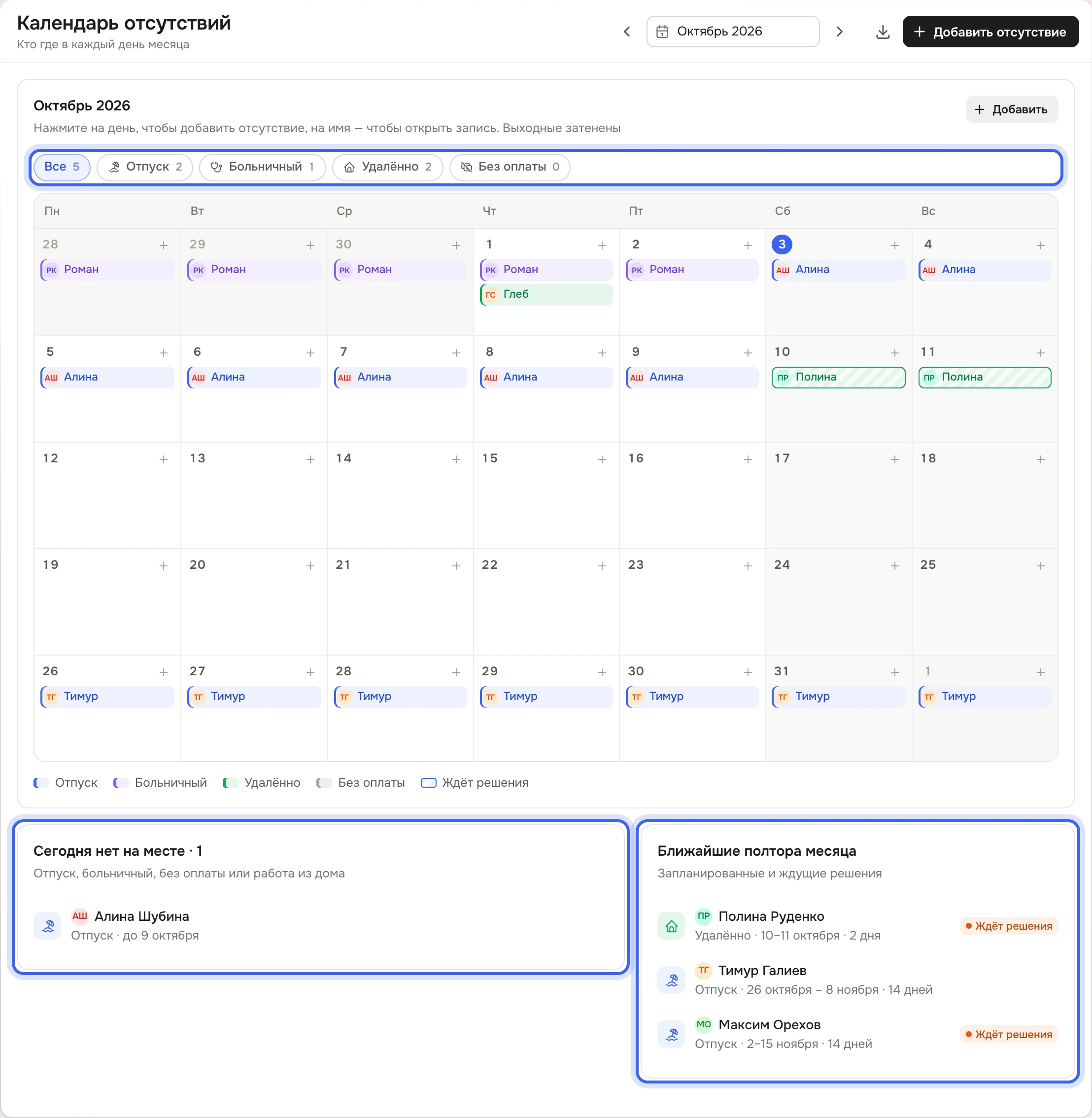
Task: Open Тимур's vacation entry on day 26
Action: 106,697
